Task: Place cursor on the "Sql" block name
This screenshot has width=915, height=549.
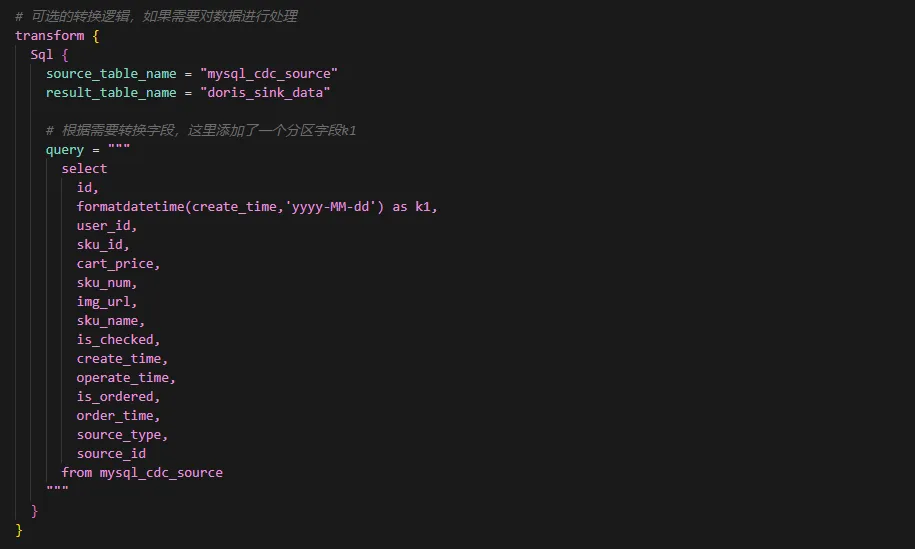Action: [x=41, y=55]
